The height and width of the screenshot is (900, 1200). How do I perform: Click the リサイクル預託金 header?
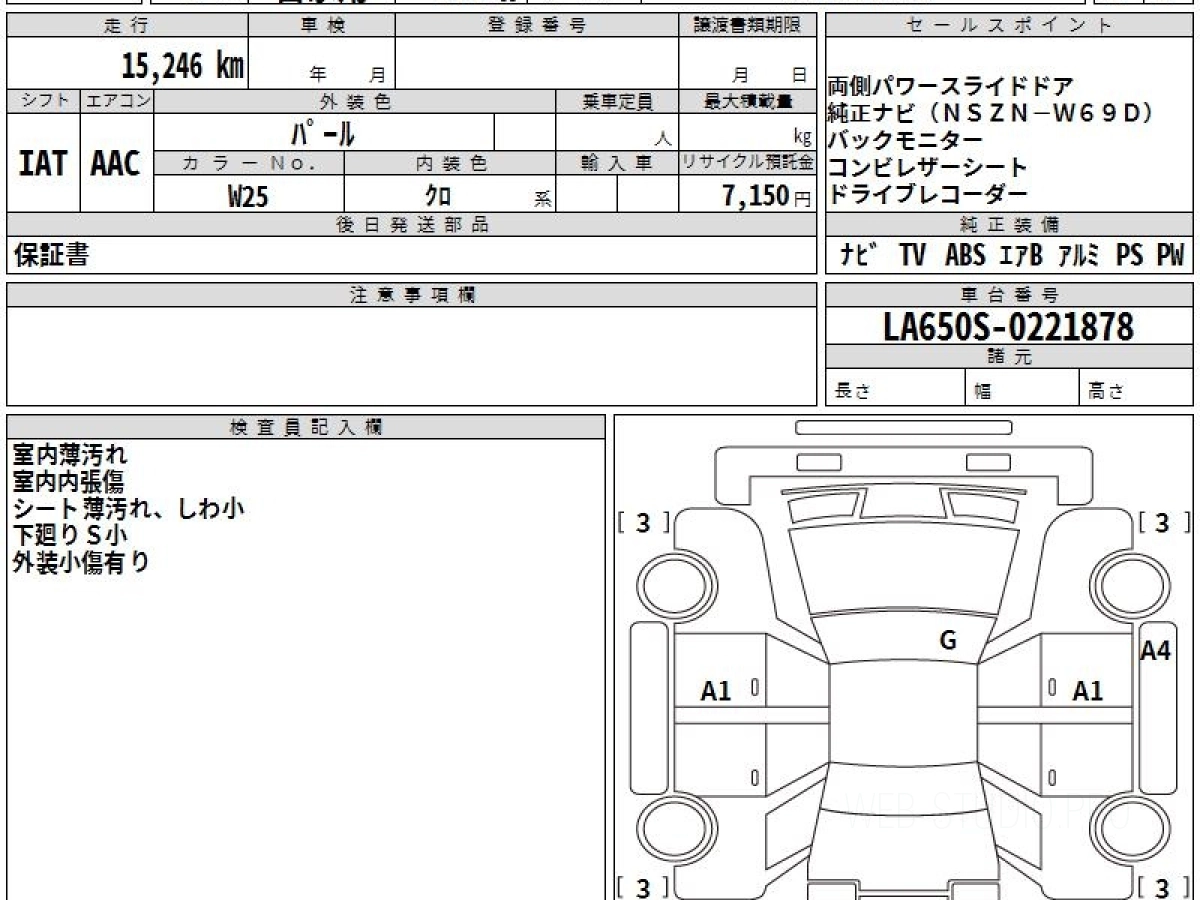[x=748, y=164]
